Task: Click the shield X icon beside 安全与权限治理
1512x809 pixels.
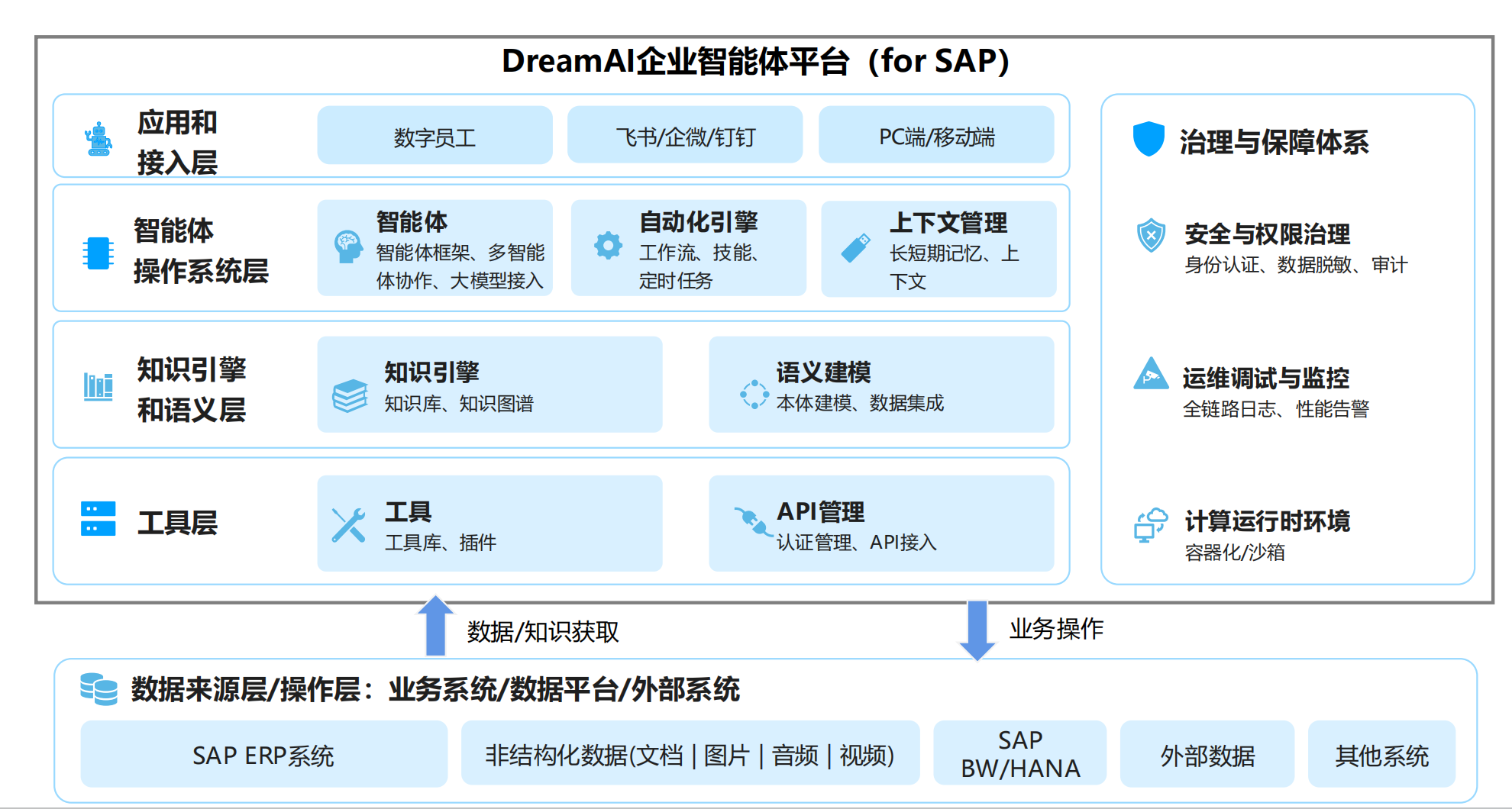Action: tap(1151, 236)
